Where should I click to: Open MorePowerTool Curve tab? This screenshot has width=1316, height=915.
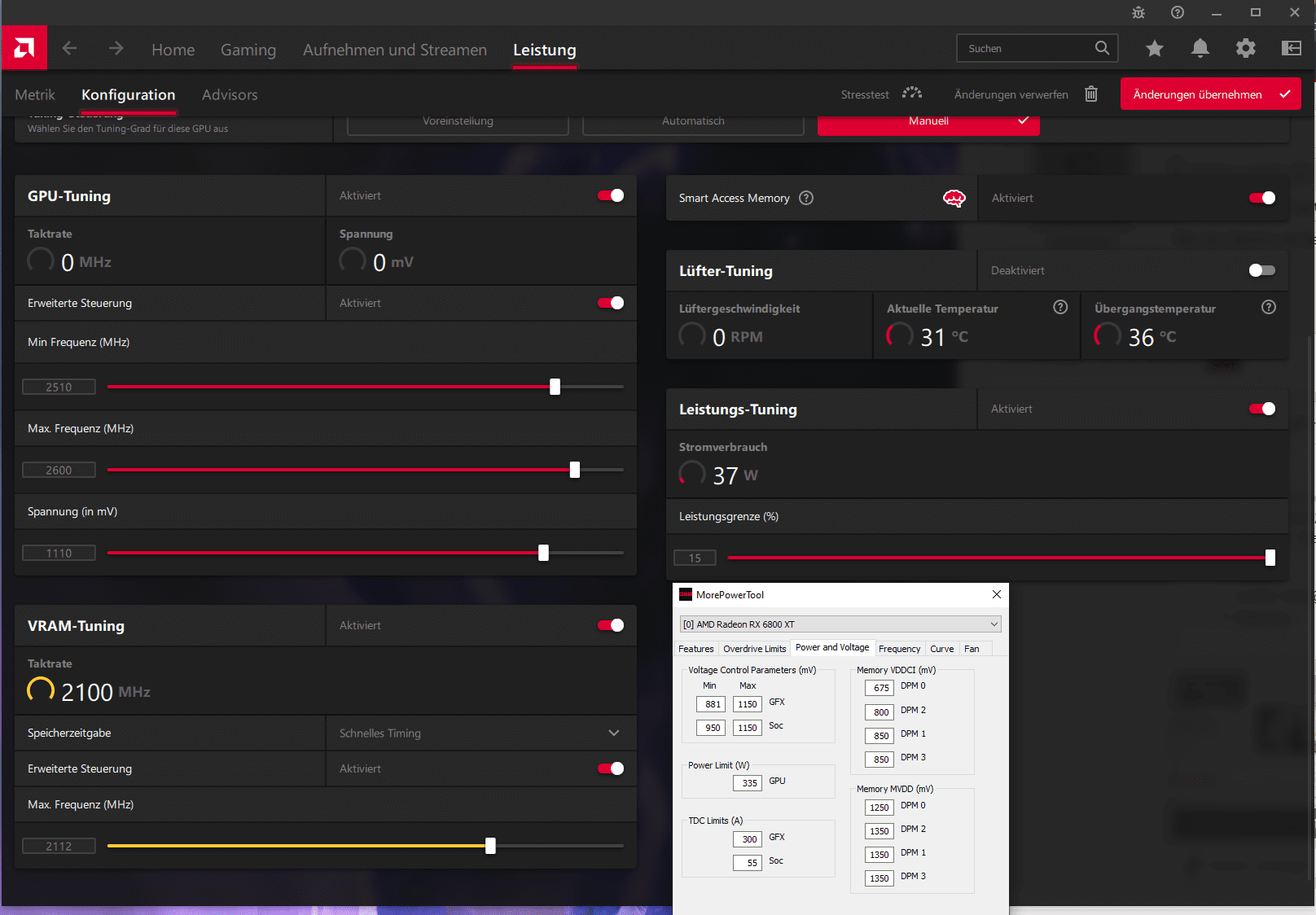(x=942, y=649)
